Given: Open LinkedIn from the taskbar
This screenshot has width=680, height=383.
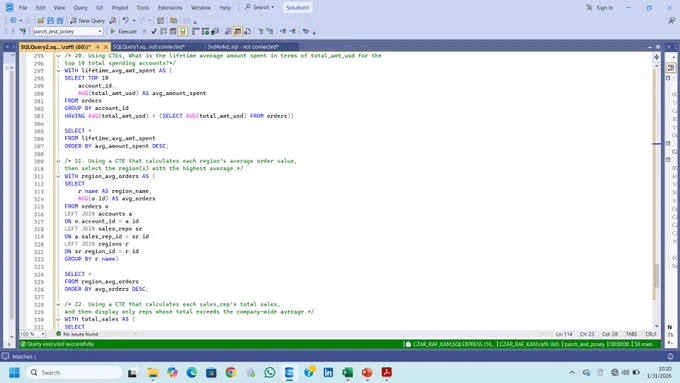Looking at the screenshot, I should coord(328,373).
